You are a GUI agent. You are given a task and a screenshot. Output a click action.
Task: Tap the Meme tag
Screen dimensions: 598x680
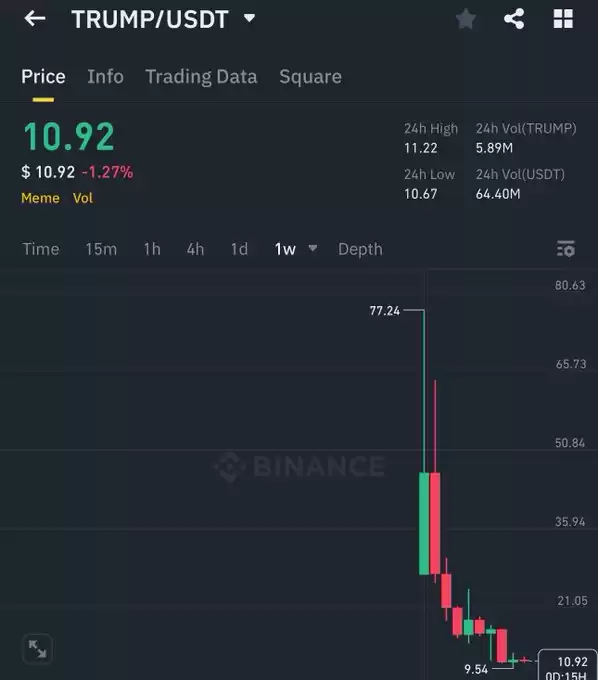coord(40,198)
